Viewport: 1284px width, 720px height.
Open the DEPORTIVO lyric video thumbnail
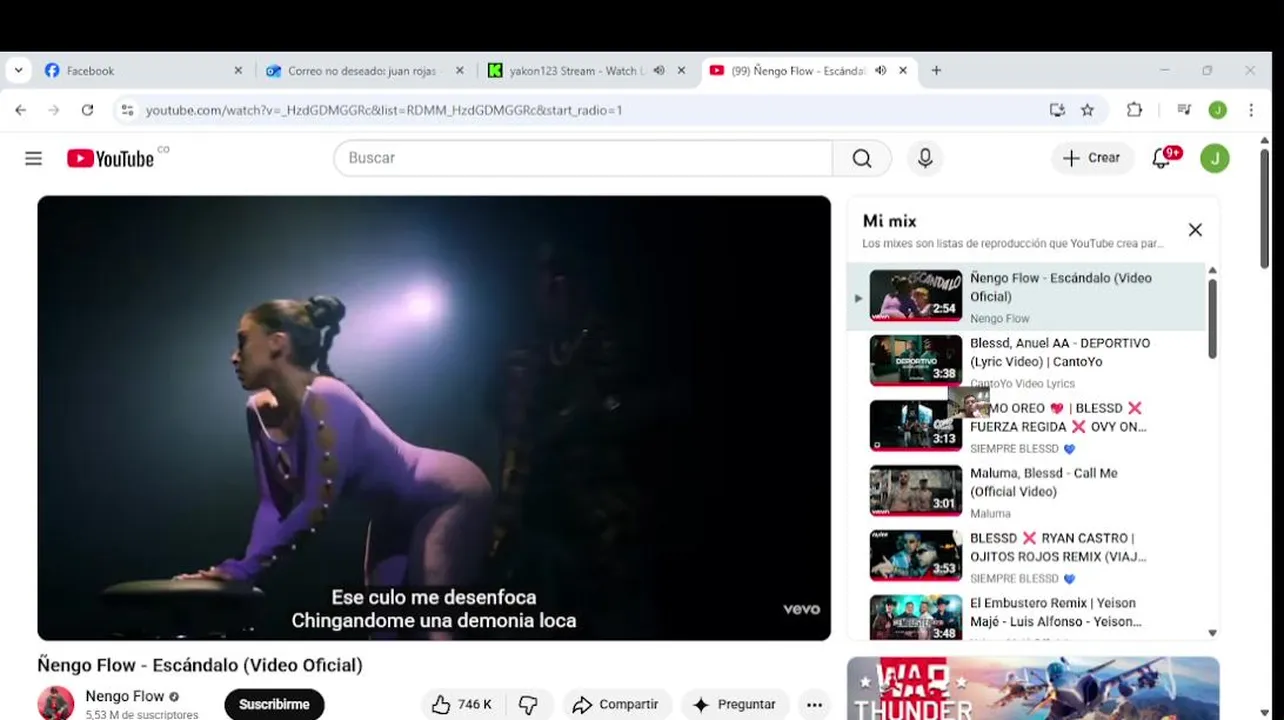coord(915,360)
